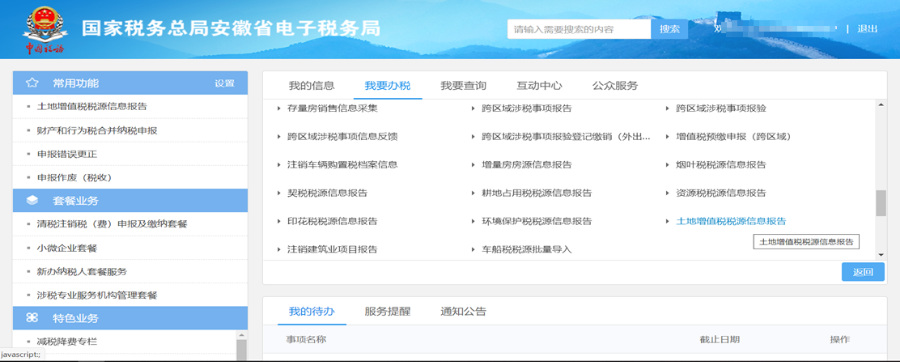Open 新办纳税人套餐服务
The width and height of the screenshot is (900, 362).
coord(82,271)
